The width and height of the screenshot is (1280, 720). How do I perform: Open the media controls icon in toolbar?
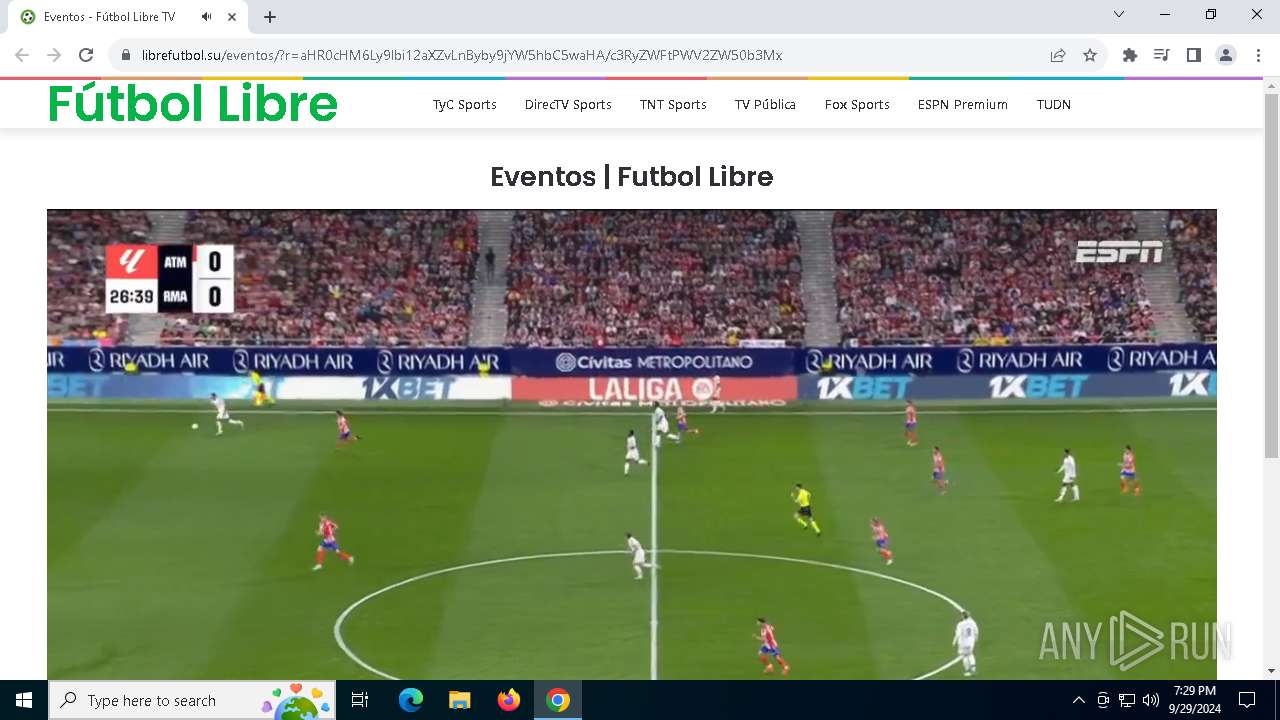pos(1162,55)
